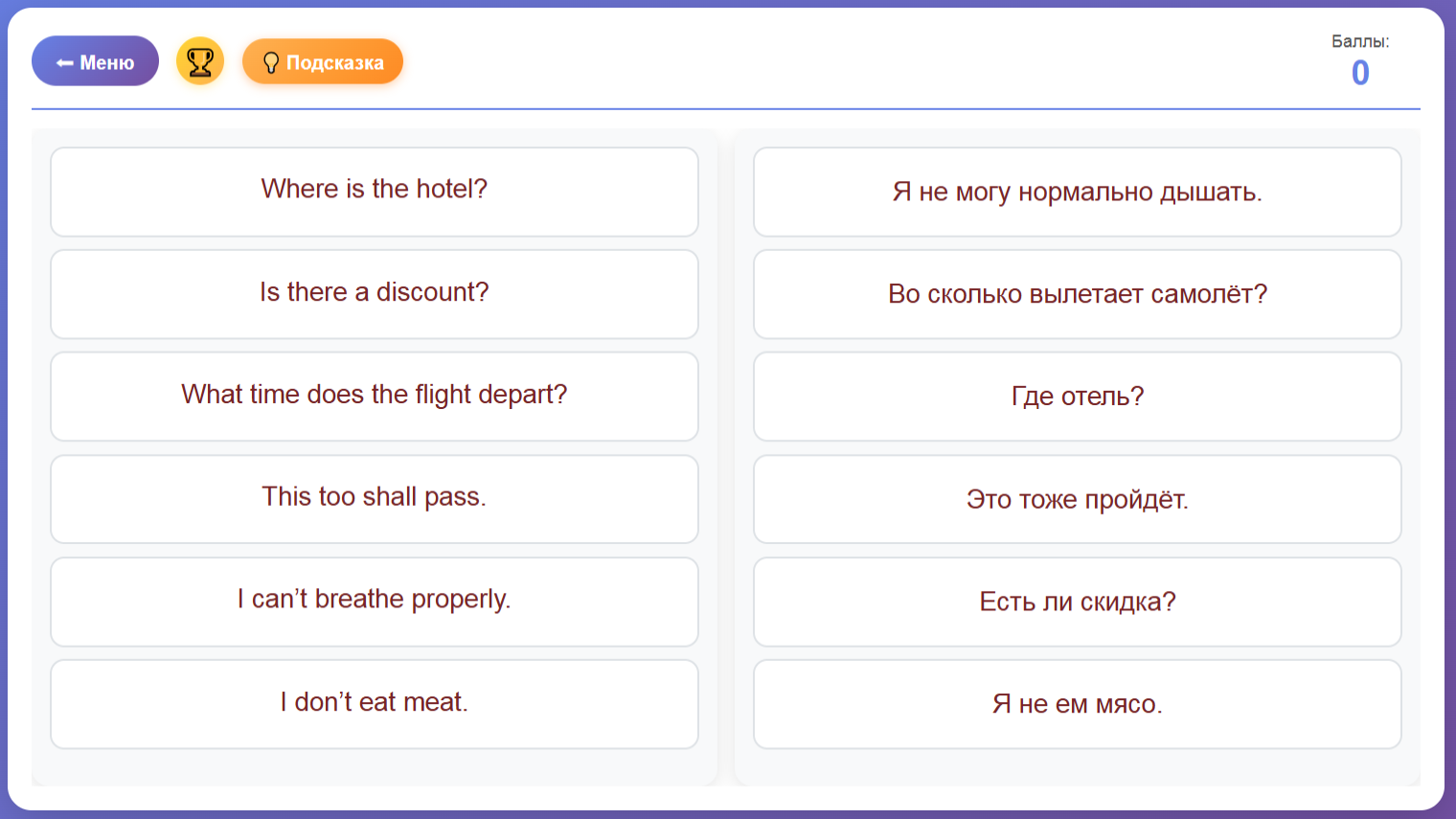Viewport: 1456px width, 819px height.
Task: Choose 'What time does the flight depart?' card
Action: coord(374,396)
